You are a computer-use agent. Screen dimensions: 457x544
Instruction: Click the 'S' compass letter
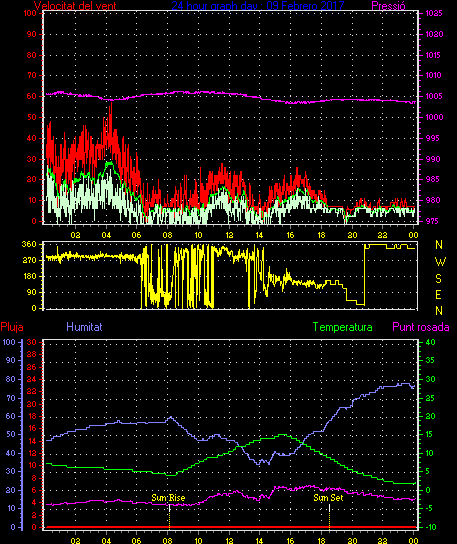439,278
